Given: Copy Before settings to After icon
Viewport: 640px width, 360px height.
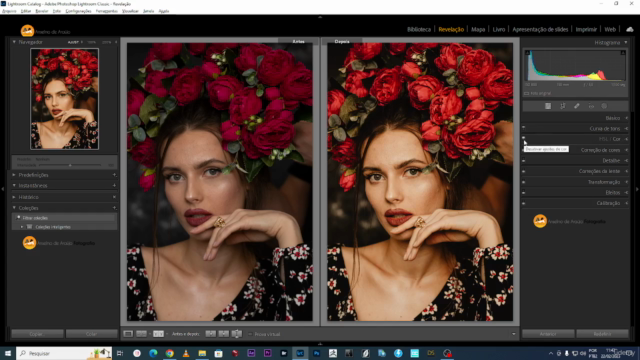Looking at the screenshot, I should point(211,334).
